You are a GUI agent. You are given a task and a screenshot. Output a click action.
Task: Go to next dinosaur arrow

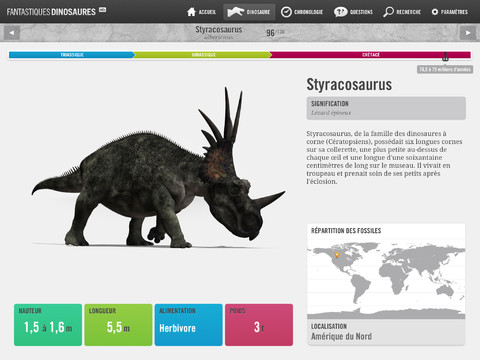pos(468,33)
